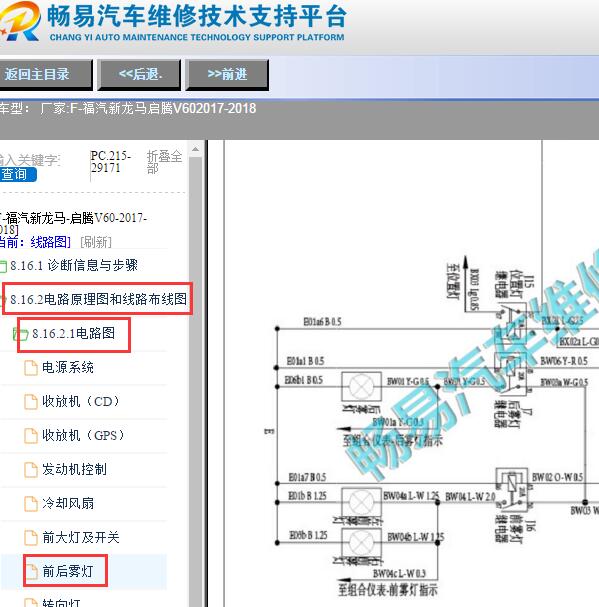This screenshot has width=599, height=607.
Task: Click the BW02 O-W 0.5 wire label
Action: point(558,477)
